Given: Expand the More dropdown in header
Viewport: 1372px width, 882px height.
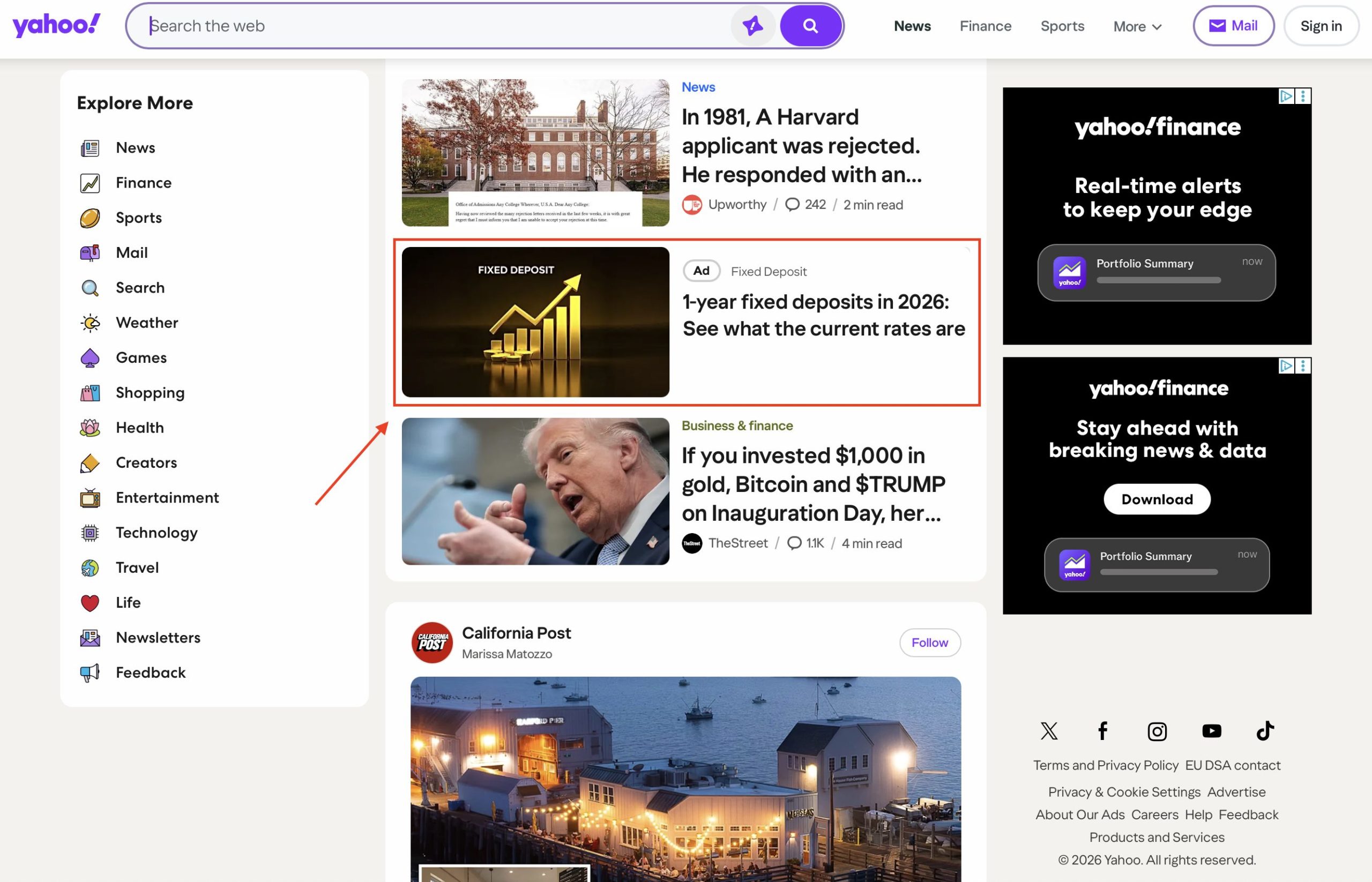Looking at the screenshot, I should (1137, 26).
